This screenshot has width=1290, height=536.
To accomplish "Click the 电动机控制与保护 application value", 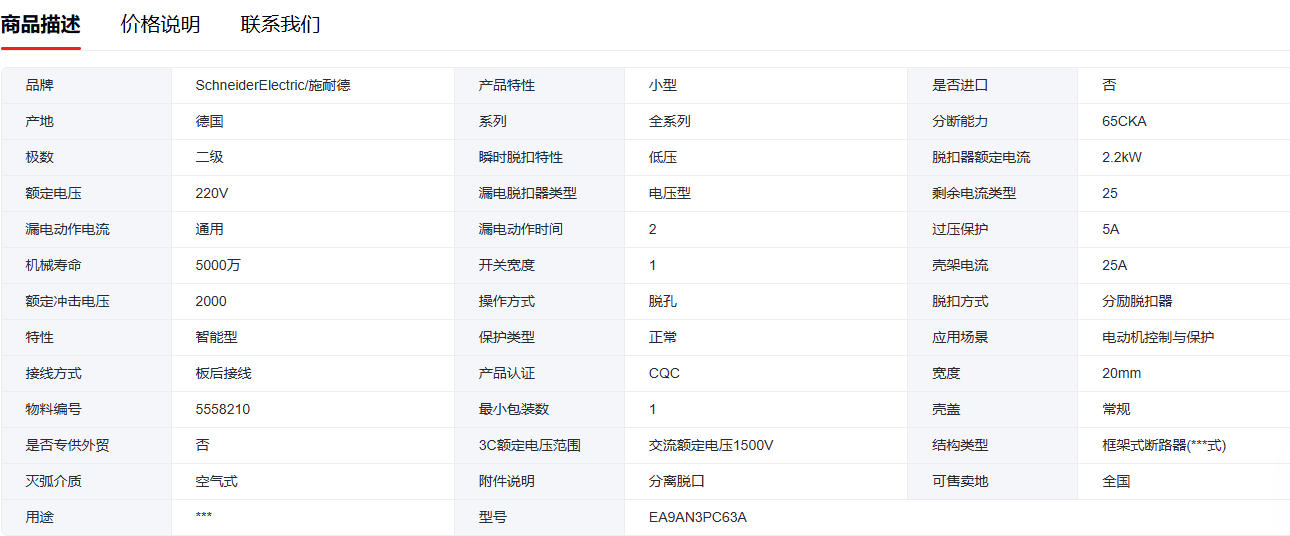I will [x=1158, y=338].
